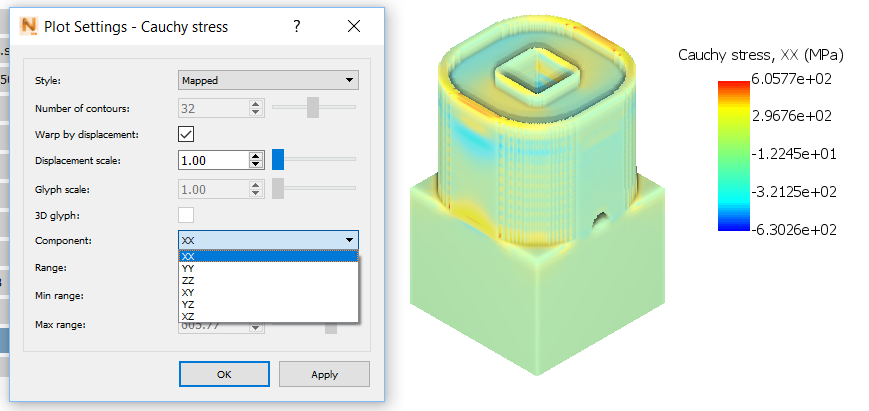Viewport: 869px width, 411px height.
Task: Collapse the Component combo box showing XX
Action: pos(268,240)
